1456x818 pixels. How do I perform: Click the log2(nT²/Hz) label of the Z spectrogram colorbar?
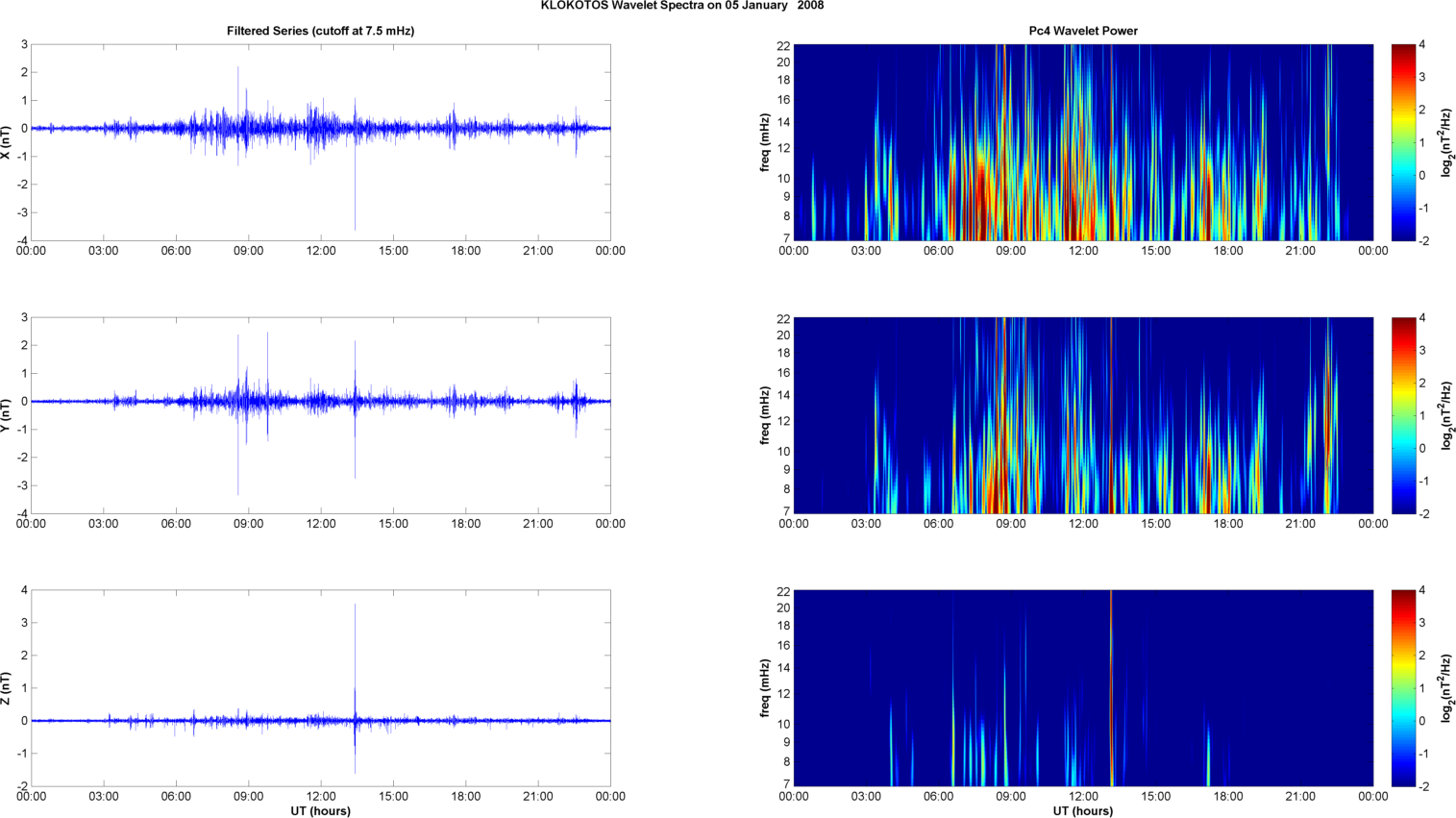pyautogui.click(x=1446, y=688)
